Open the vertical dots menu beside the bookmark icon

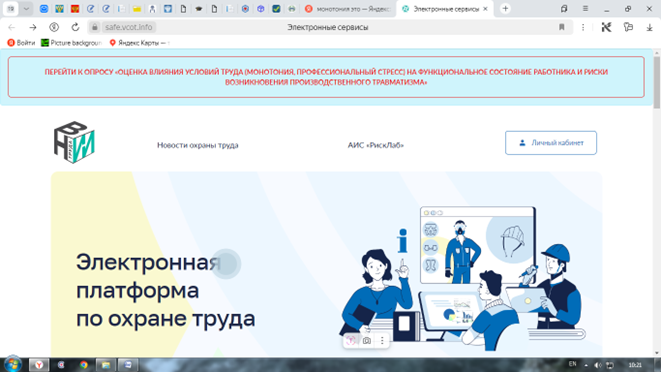click(583, 27)
